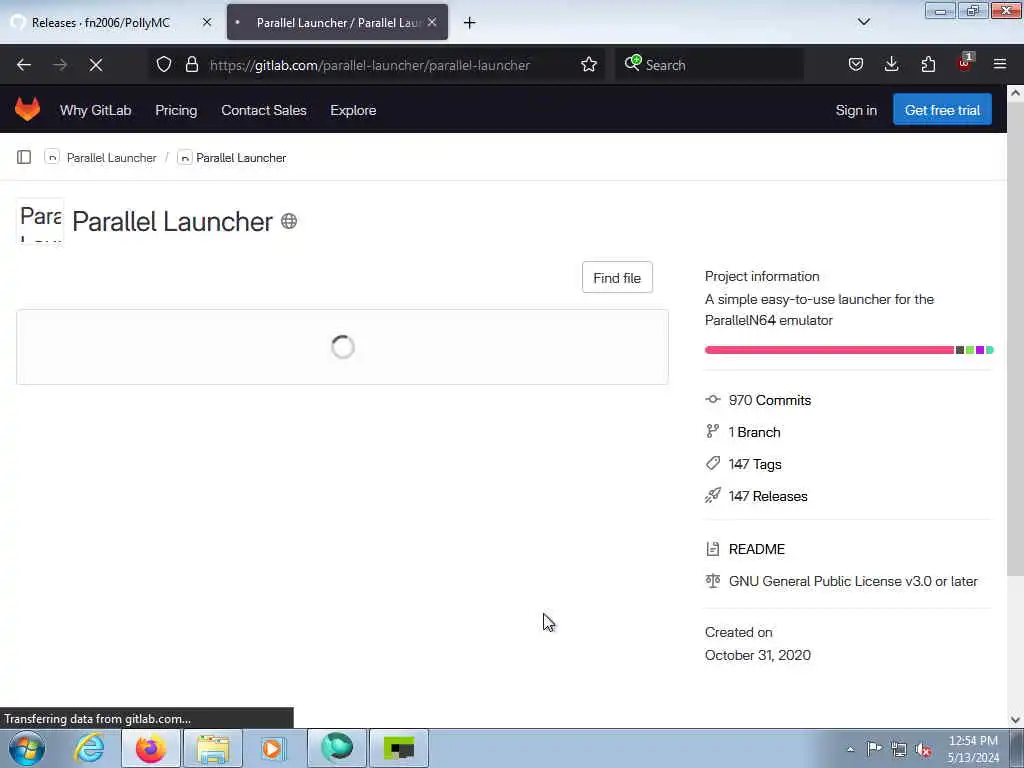Click the Parallel Launcher project avatar

40,221
